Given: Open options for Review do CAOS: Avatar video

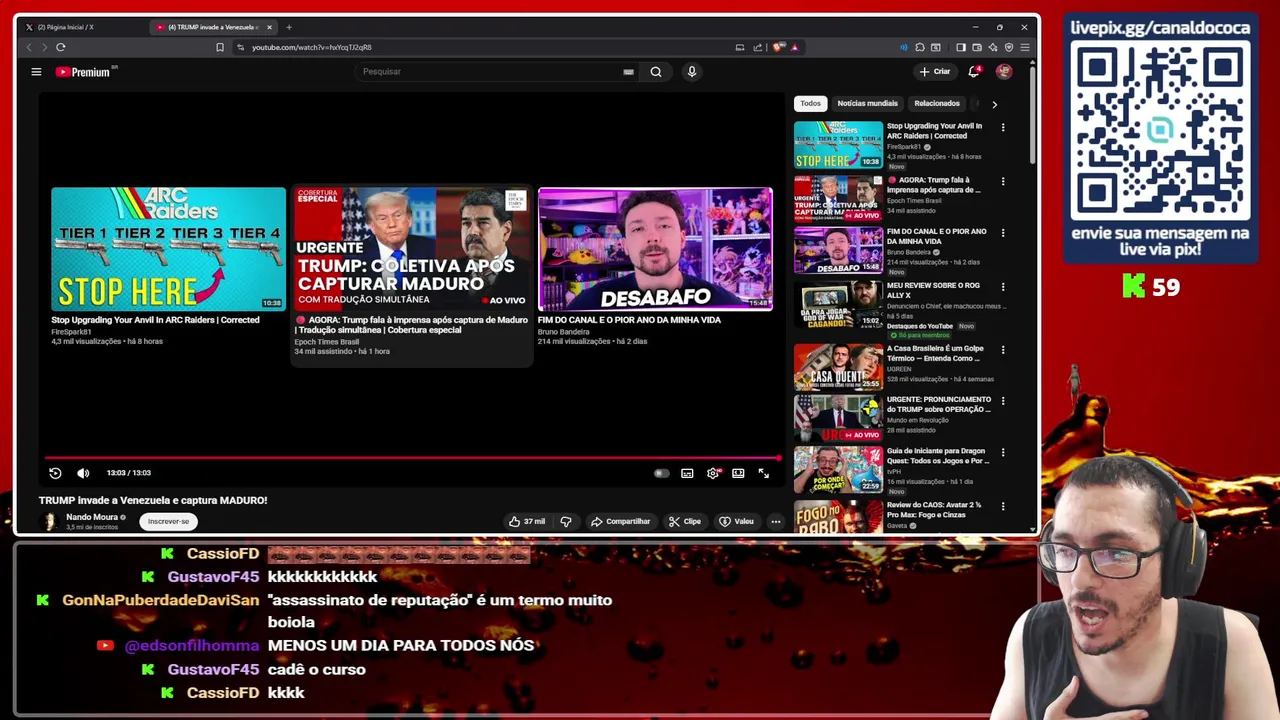Looking at the screenshot, I should click(x=1003, y=507).
